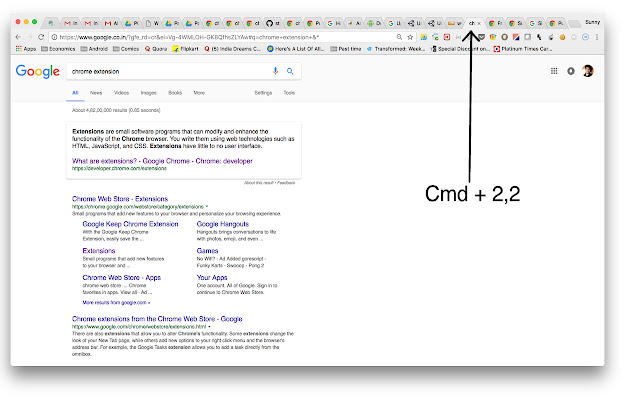Open Chrome's three-dot menu
The width and height of the screenshot is (640, 400).
[x=597, y=37]
